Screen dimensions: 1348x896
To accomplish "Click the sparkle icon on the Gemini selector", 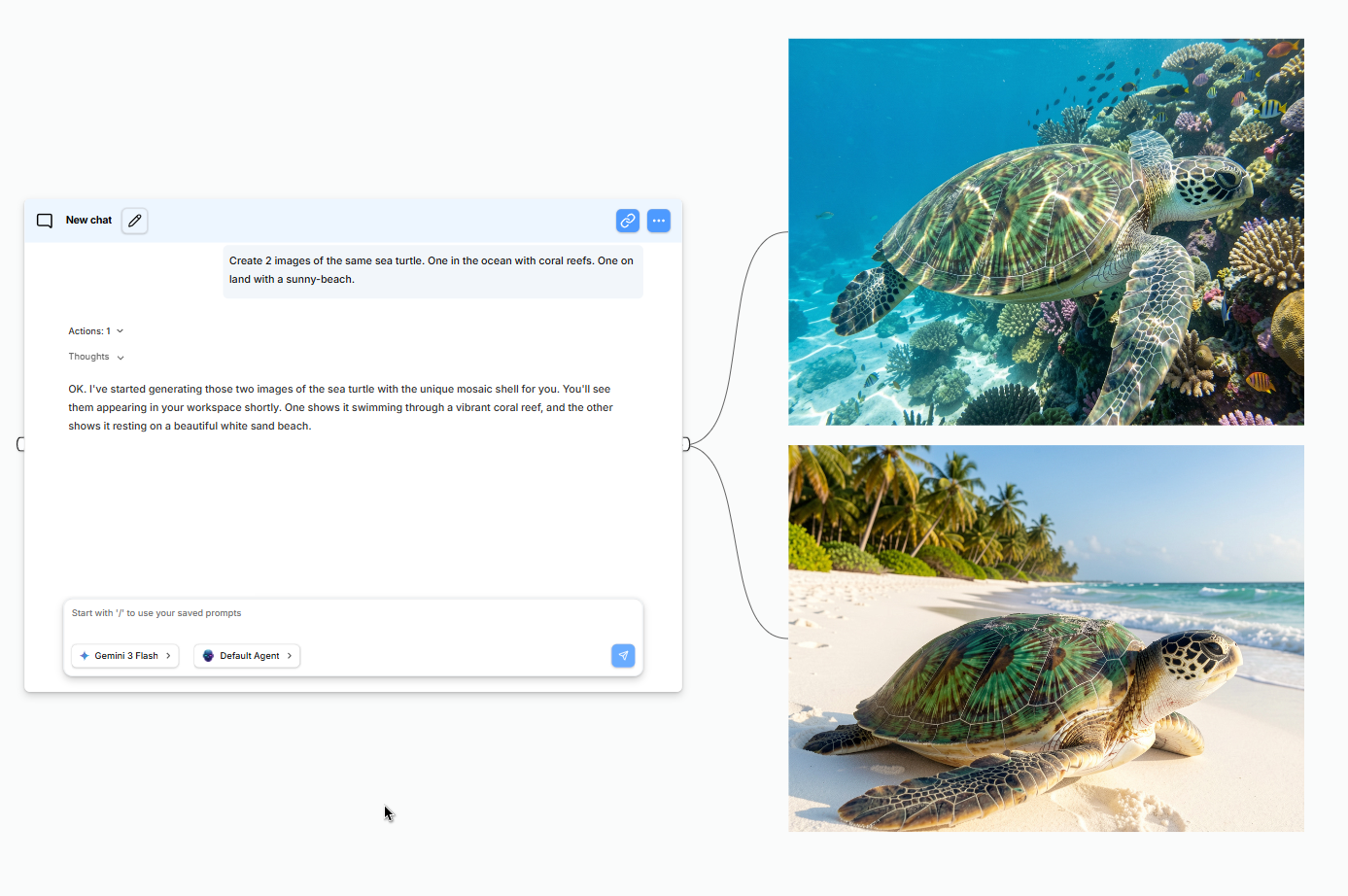I will pyautogui.click(x=84, y=656).
